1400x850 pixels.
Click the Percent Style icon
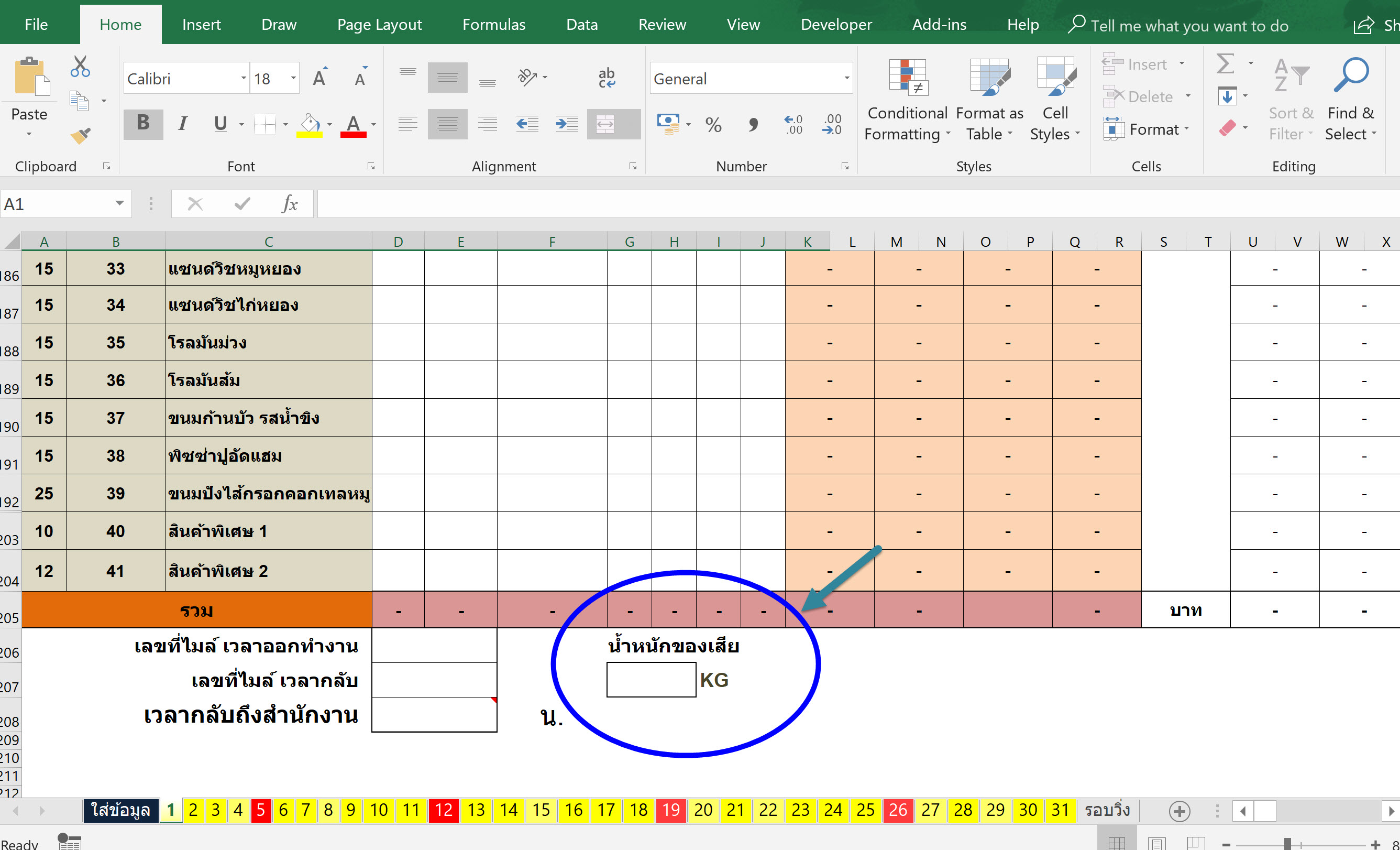(x=713, y=124)
